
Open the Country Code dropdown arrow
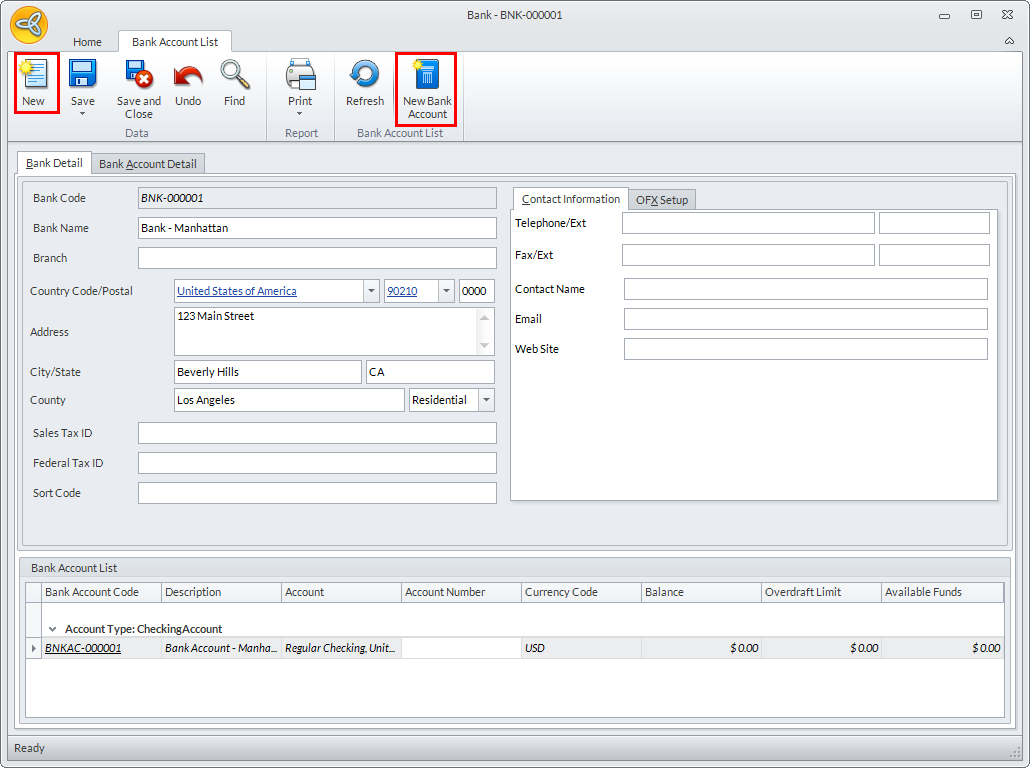coord(370,291)
